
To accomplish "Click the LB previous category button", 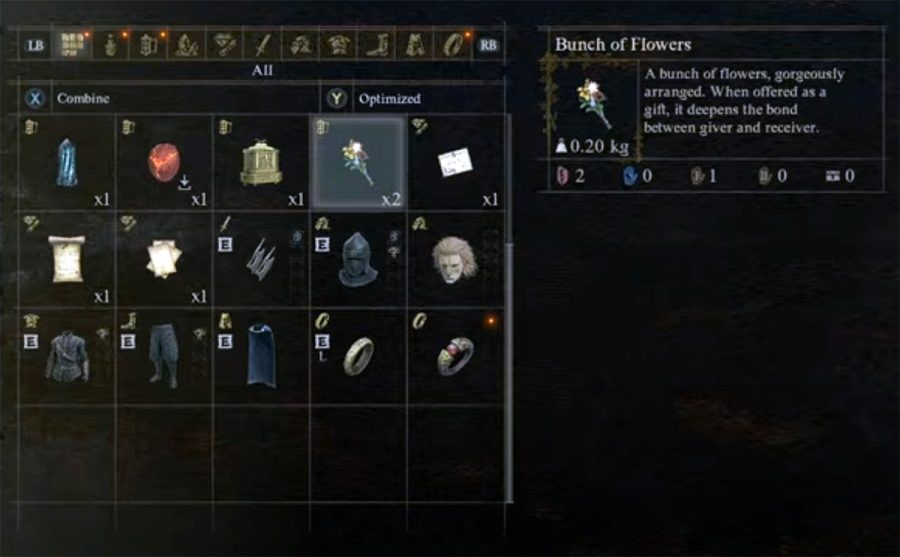I will [36, 45].
